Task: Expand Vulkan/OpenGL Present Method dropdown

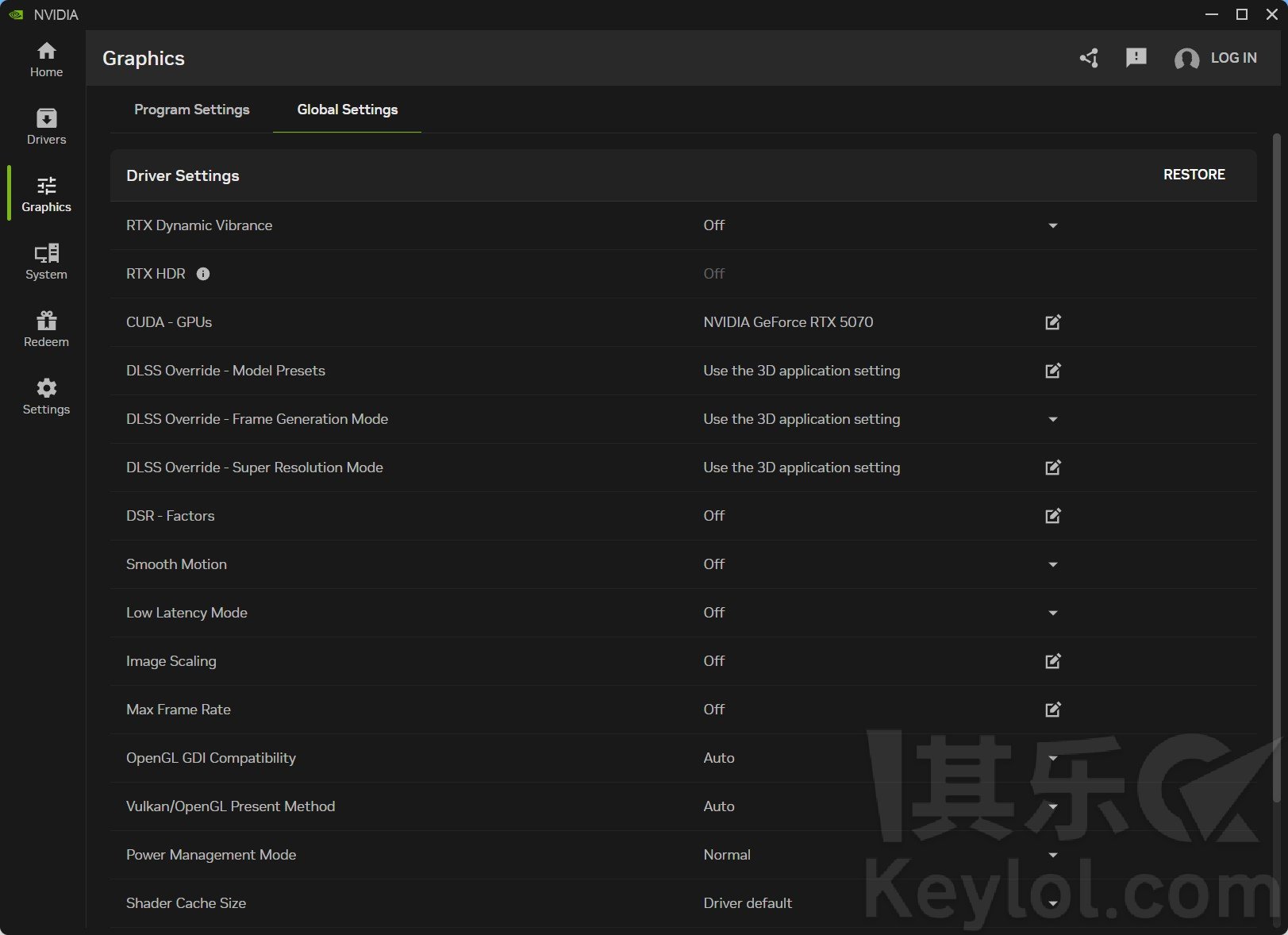Action: (x=1053, y=806)
